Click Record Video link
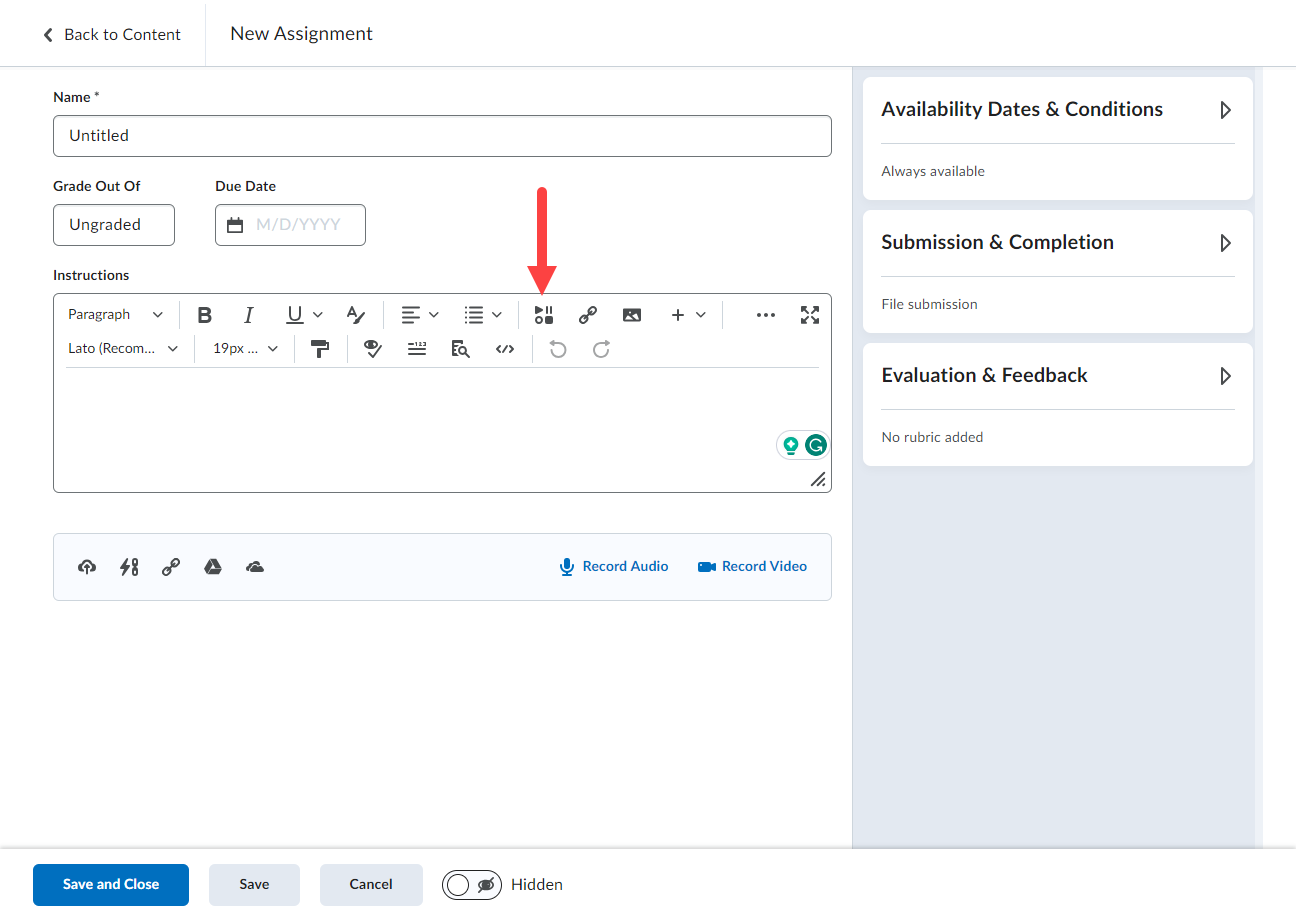 tap(752, 567)
